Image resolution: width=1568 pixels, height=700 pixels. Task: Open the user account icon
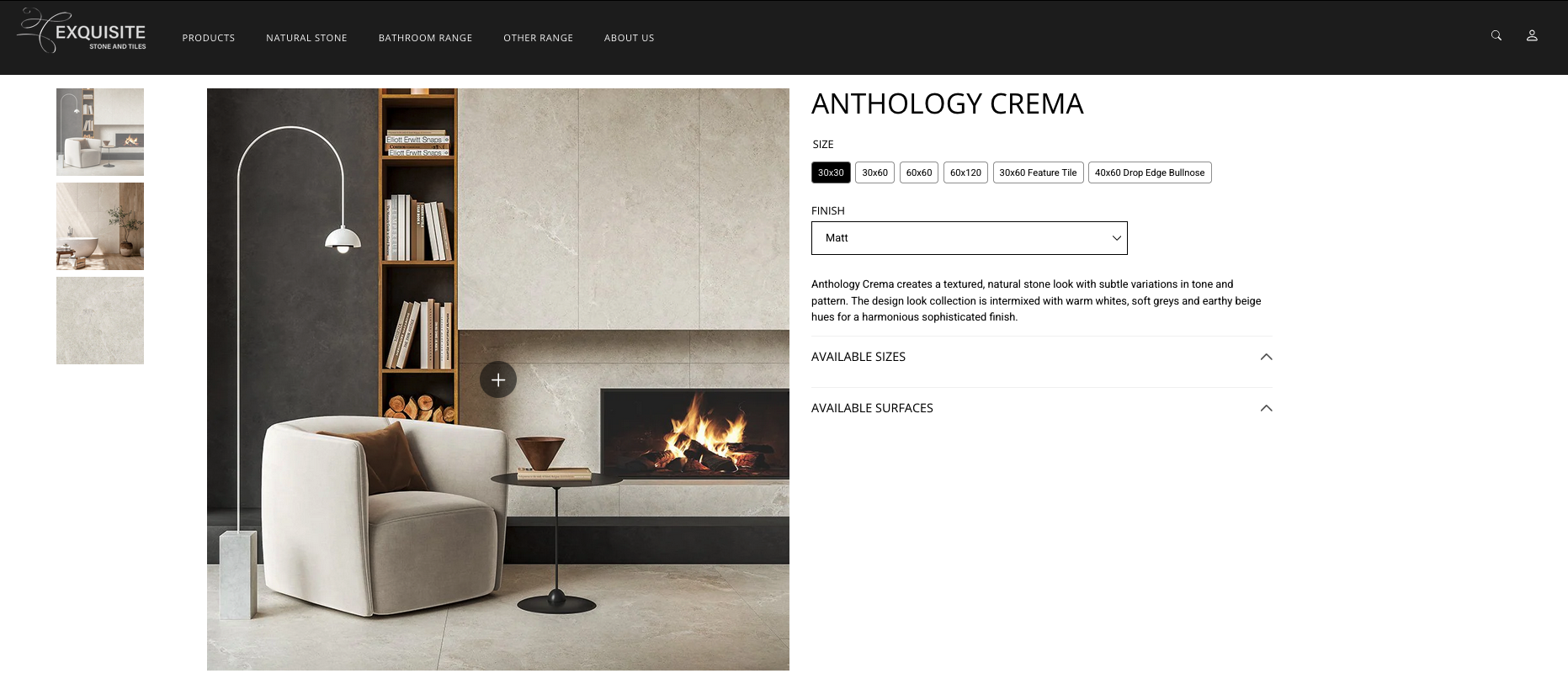tap(1532, 35)
